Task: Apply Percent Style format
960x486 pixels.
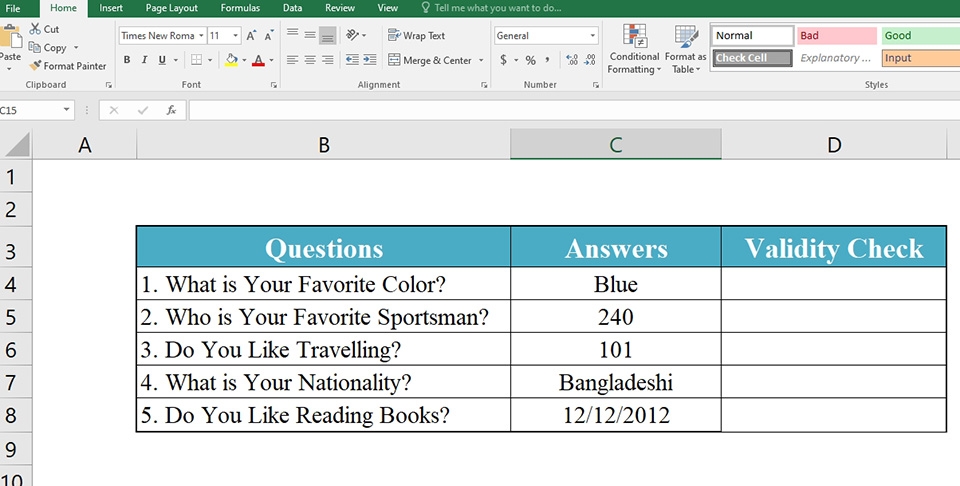Action: point(530,60)
